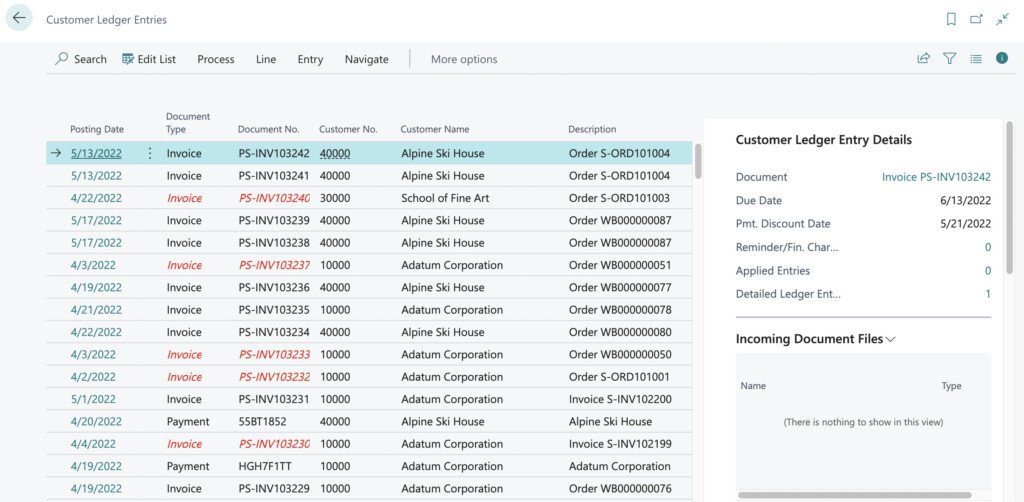Click payment document HGH7F1TT
This screenshot has width=1024, height=502.
pyautogui.click(x=264, y=466)
